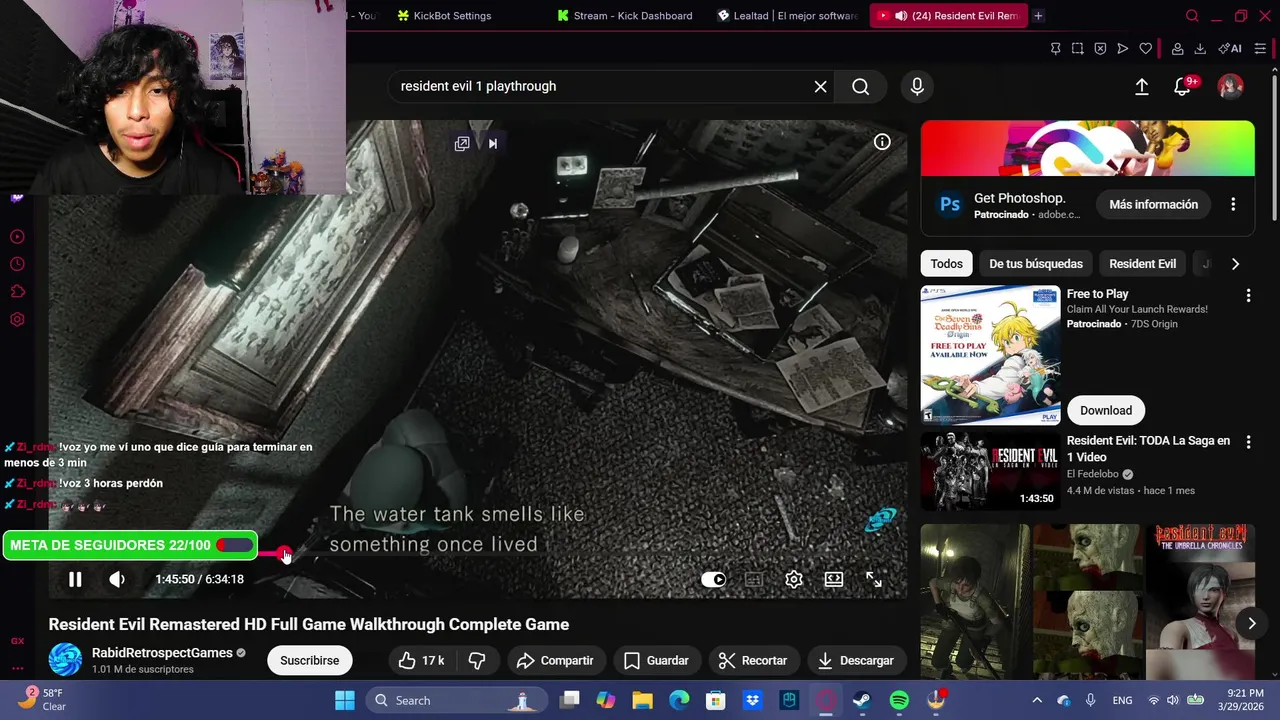The width and height of the screenshot is (1280, 720).
Task: Advance the shorts shelf right arrow
Action: [1251, 623]
